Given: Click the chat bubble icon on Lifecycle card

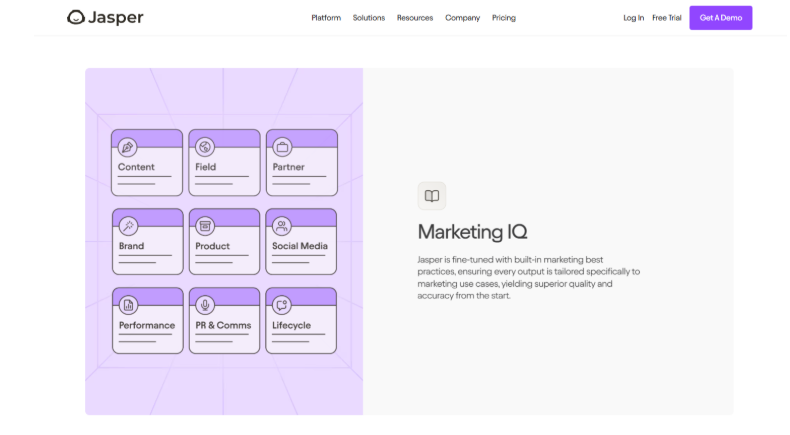Looking at the screenshot, I should pos(282,305).
